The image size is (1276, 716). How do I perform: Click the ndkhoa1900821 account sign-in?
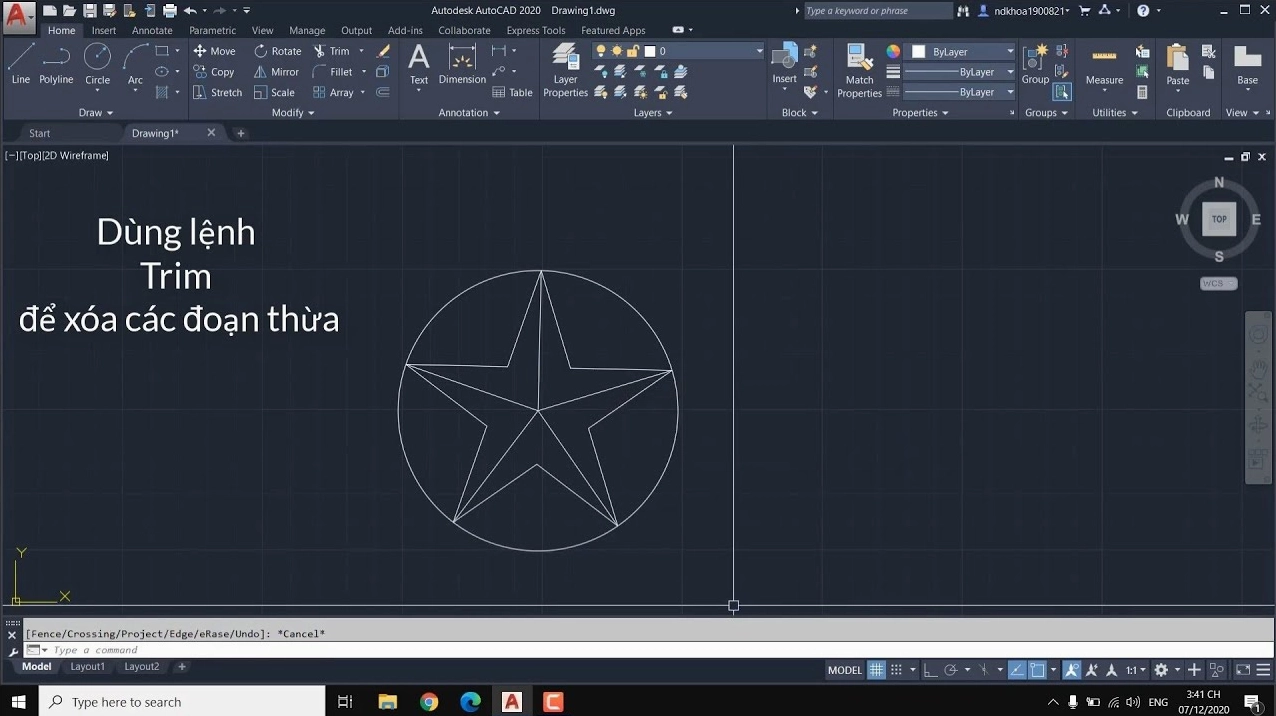[1023, 10]
